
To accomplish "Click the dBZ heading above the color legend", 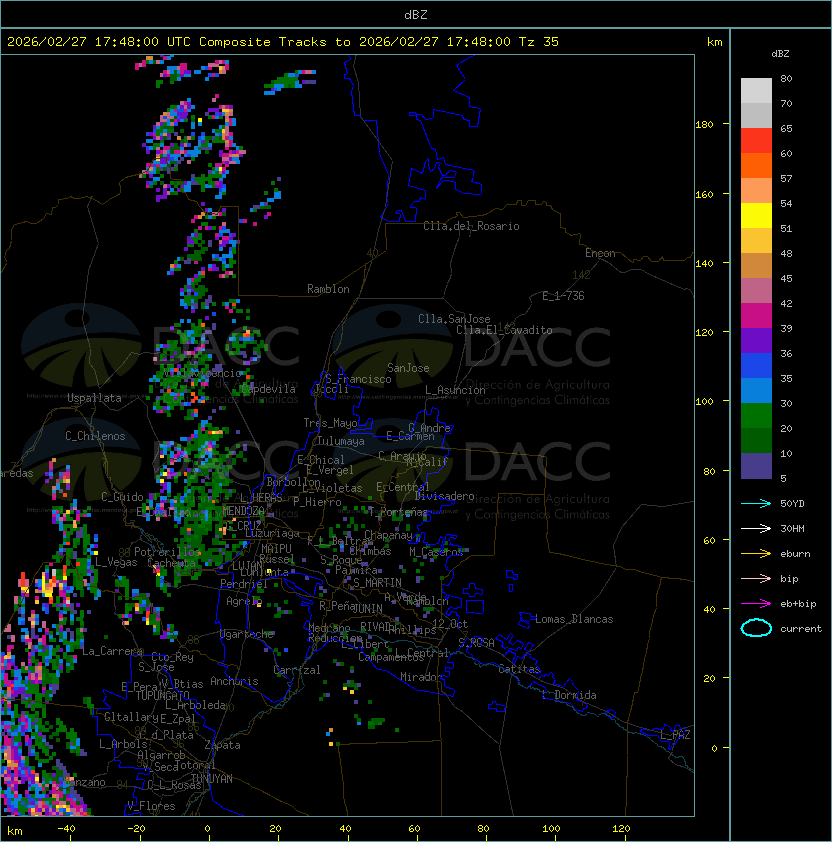I will point(780,54).
